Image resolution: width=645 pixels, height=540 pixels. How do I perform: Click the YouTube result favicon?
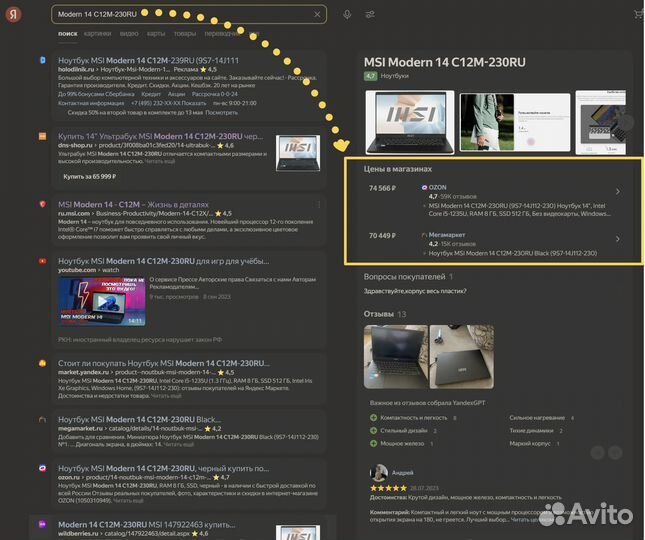pos(42,261)
